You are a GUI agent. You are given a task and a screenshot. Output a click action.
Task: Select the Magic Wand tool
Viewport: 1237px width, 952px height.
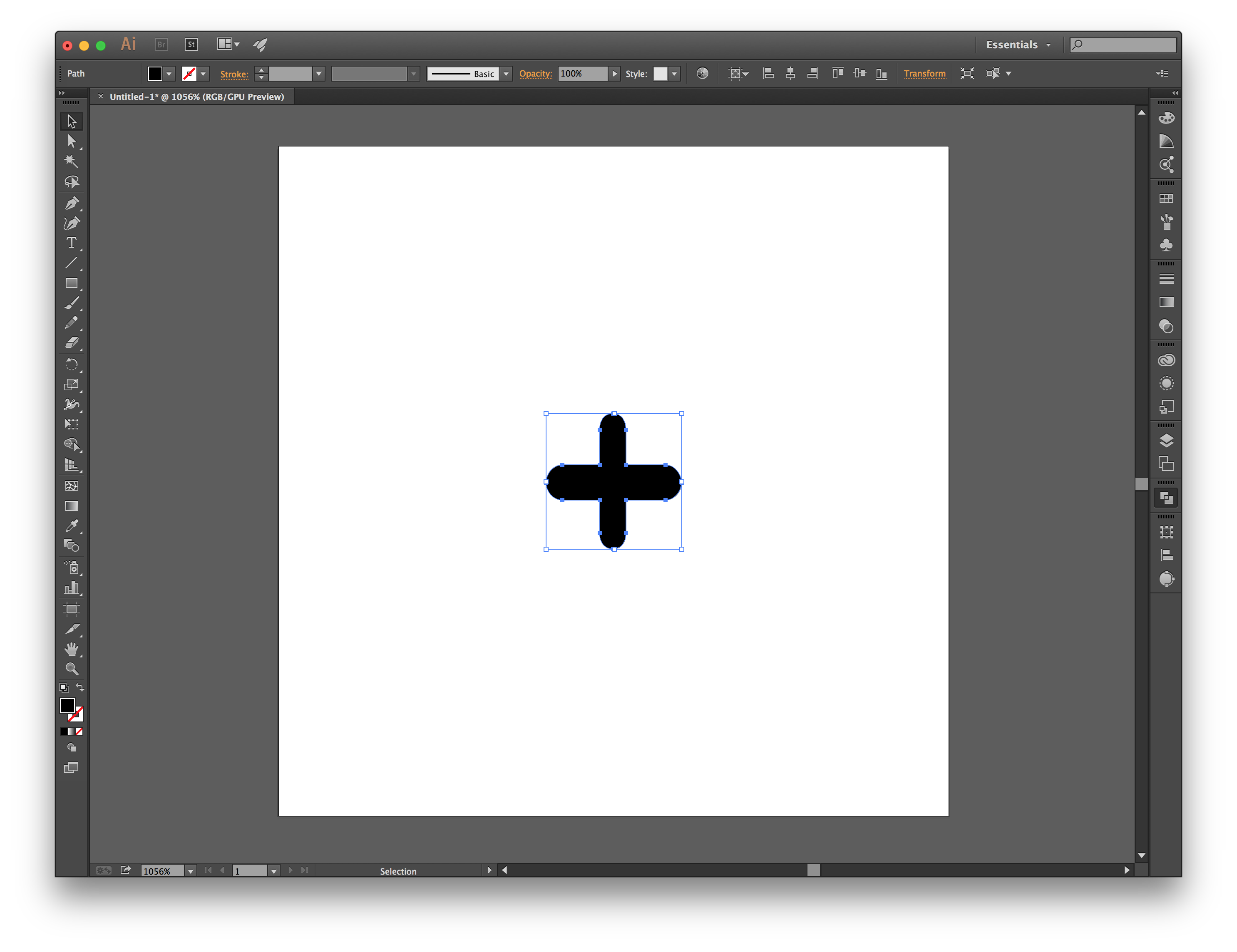(71, 161)
